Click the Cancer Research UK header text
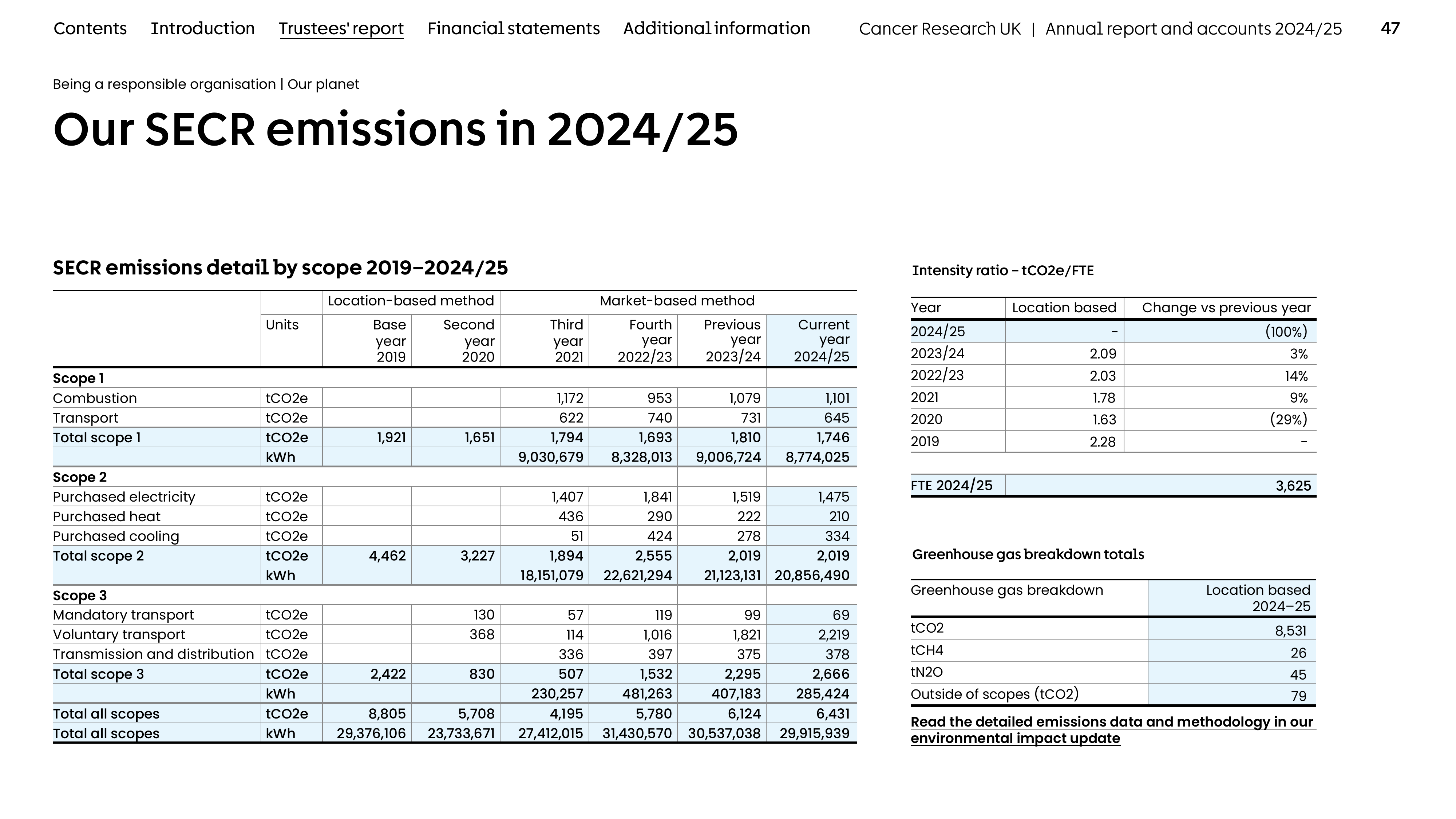Screen dimensions: 1456x819 click(940, 29)
